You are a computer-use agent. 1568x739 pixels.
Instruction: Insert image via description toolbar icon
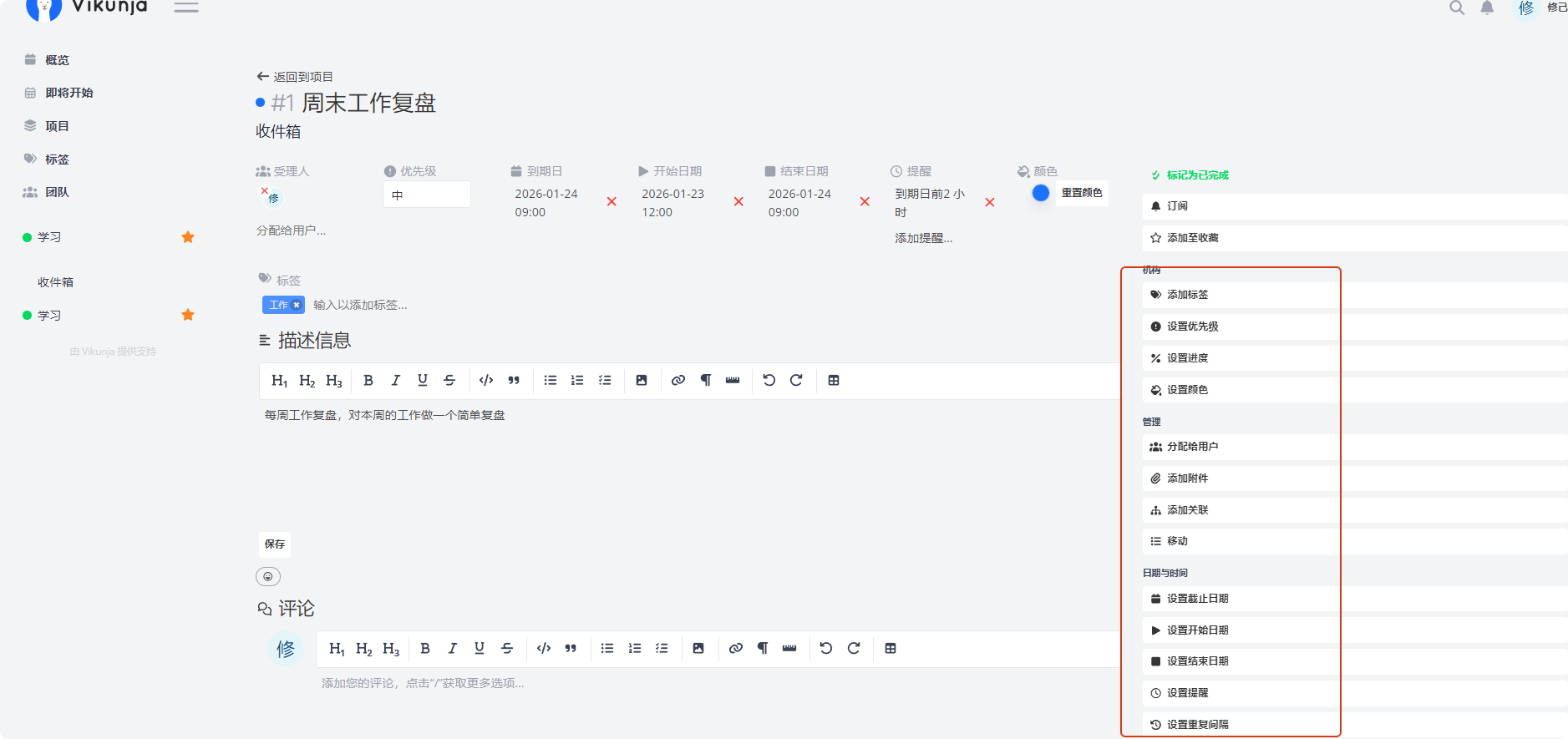tap(642, 381)
